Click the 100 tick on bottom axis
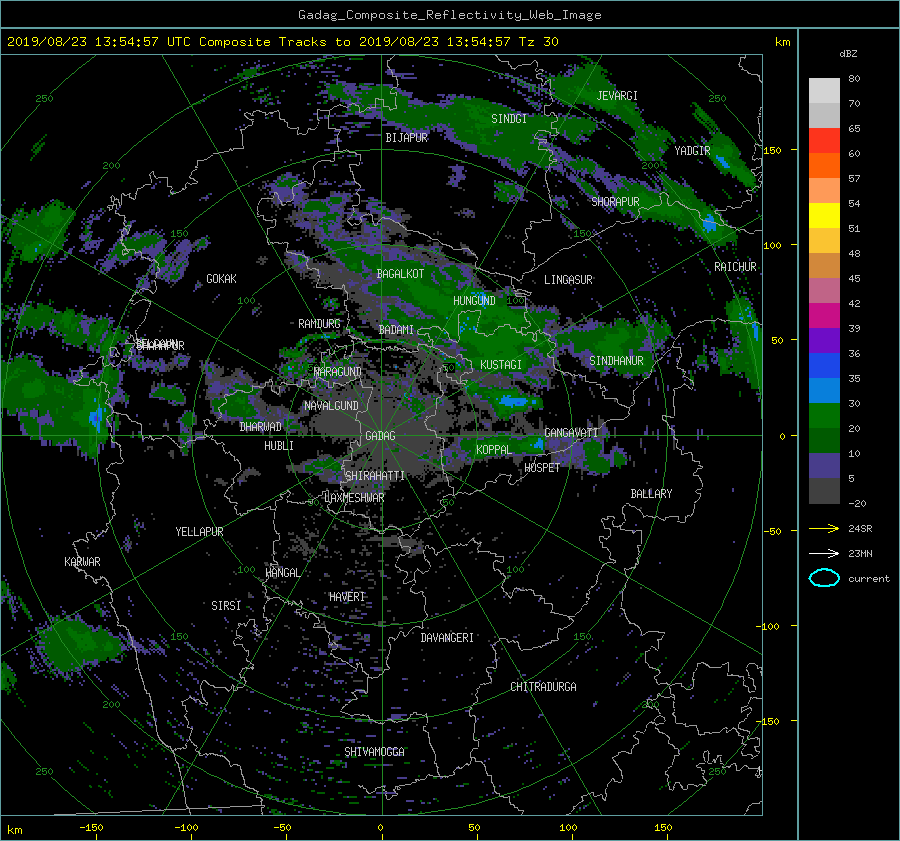 (568, 827)
